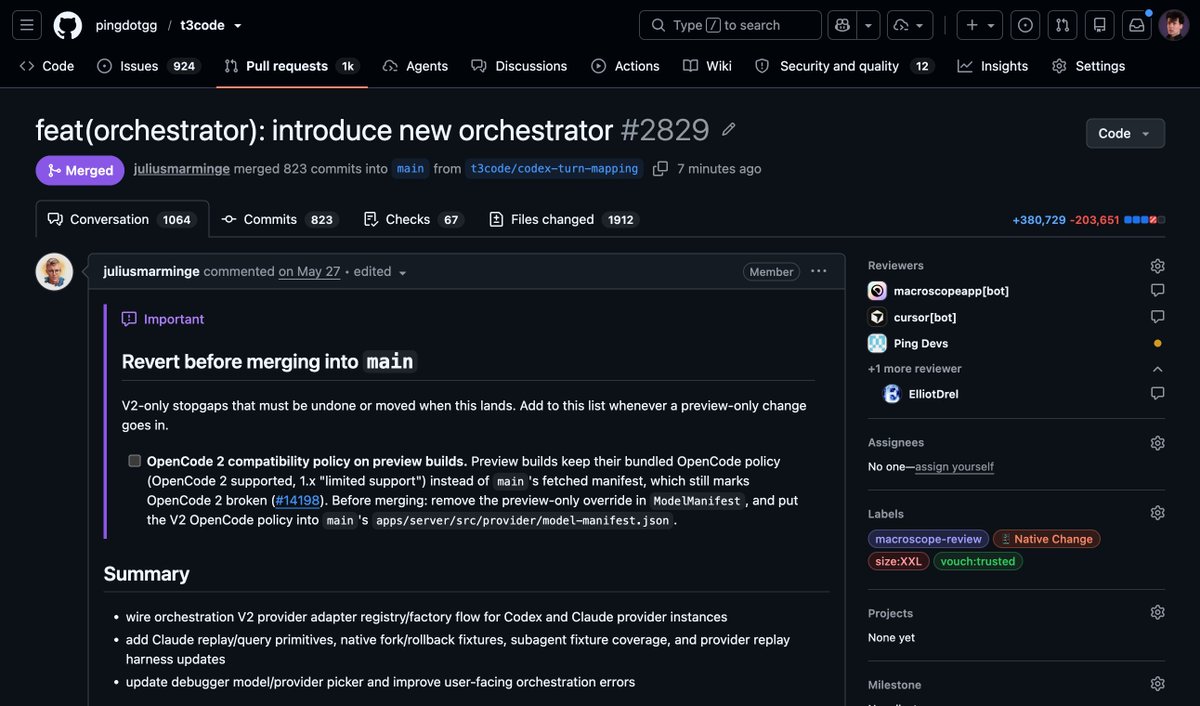Click assign yourself link
The width and height of the screenshot is (1200, 706).
(x=954, y=467)
